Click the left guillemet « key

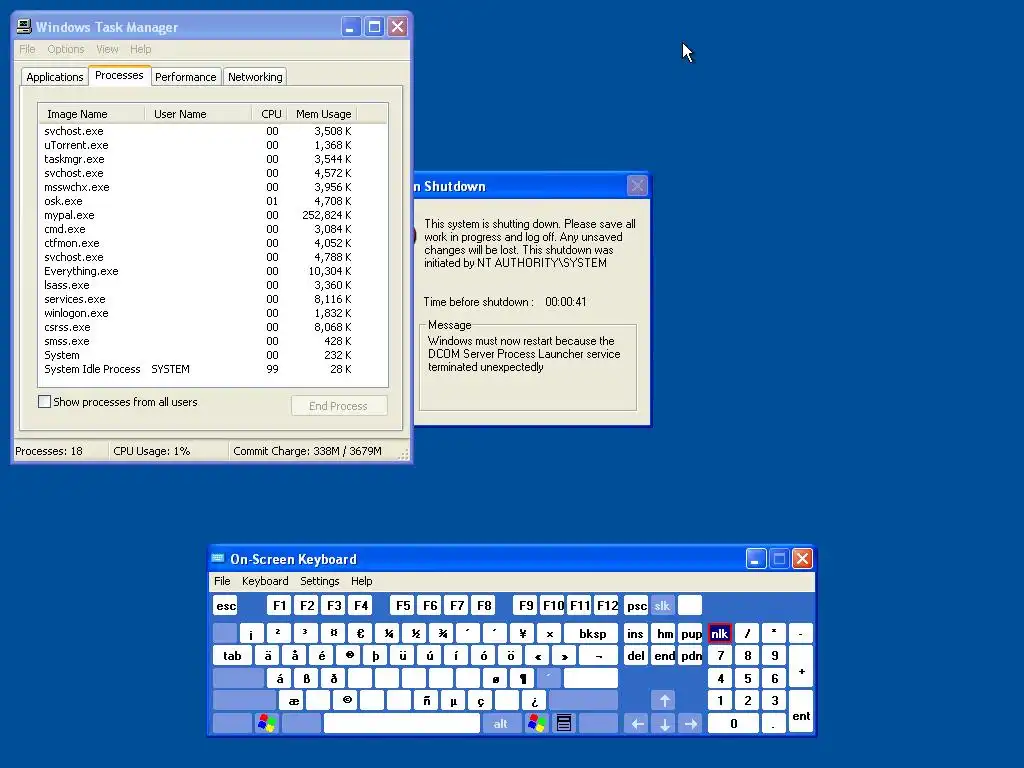coord(537,656)
